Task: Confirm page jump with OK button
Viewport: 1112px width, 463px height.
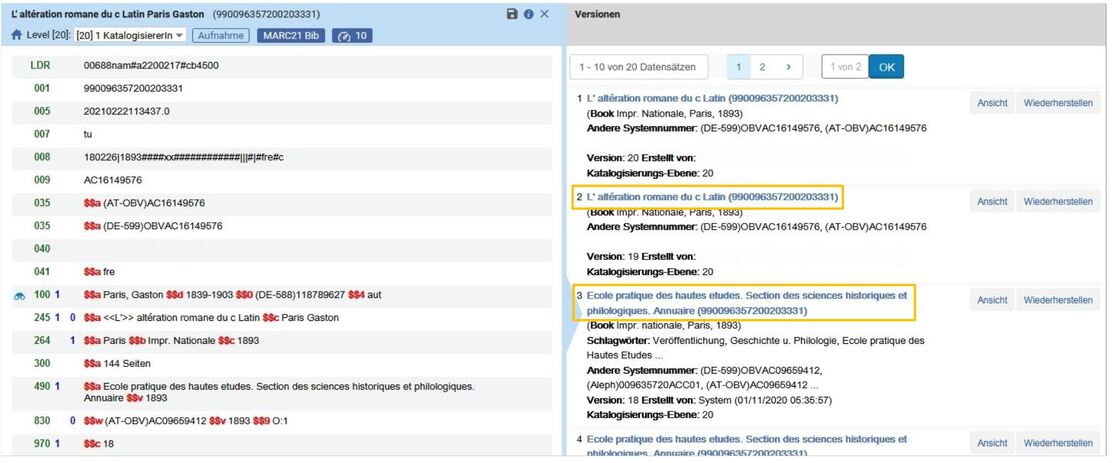Action: tap(886, 67)
